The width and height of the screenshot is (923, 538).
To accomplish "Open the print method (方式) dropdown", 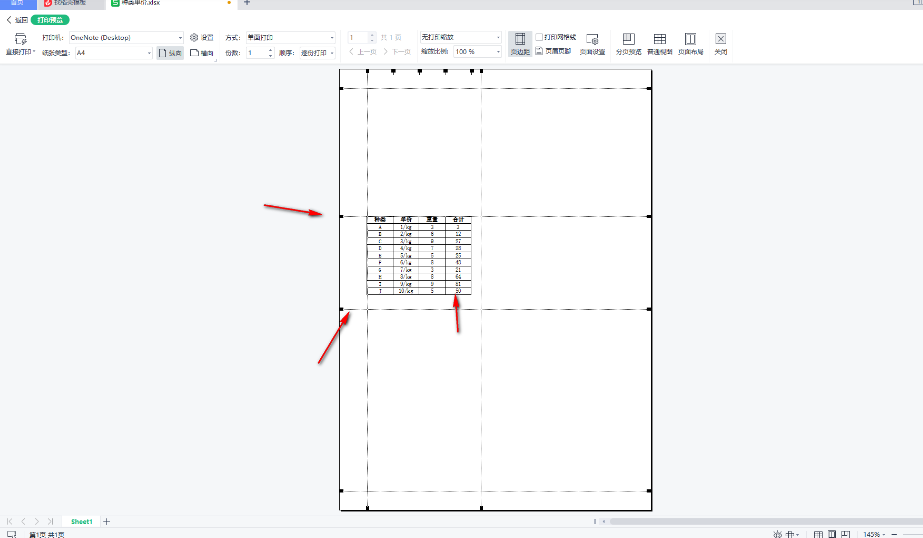I will pyautogui.click(x=291, y=37).
